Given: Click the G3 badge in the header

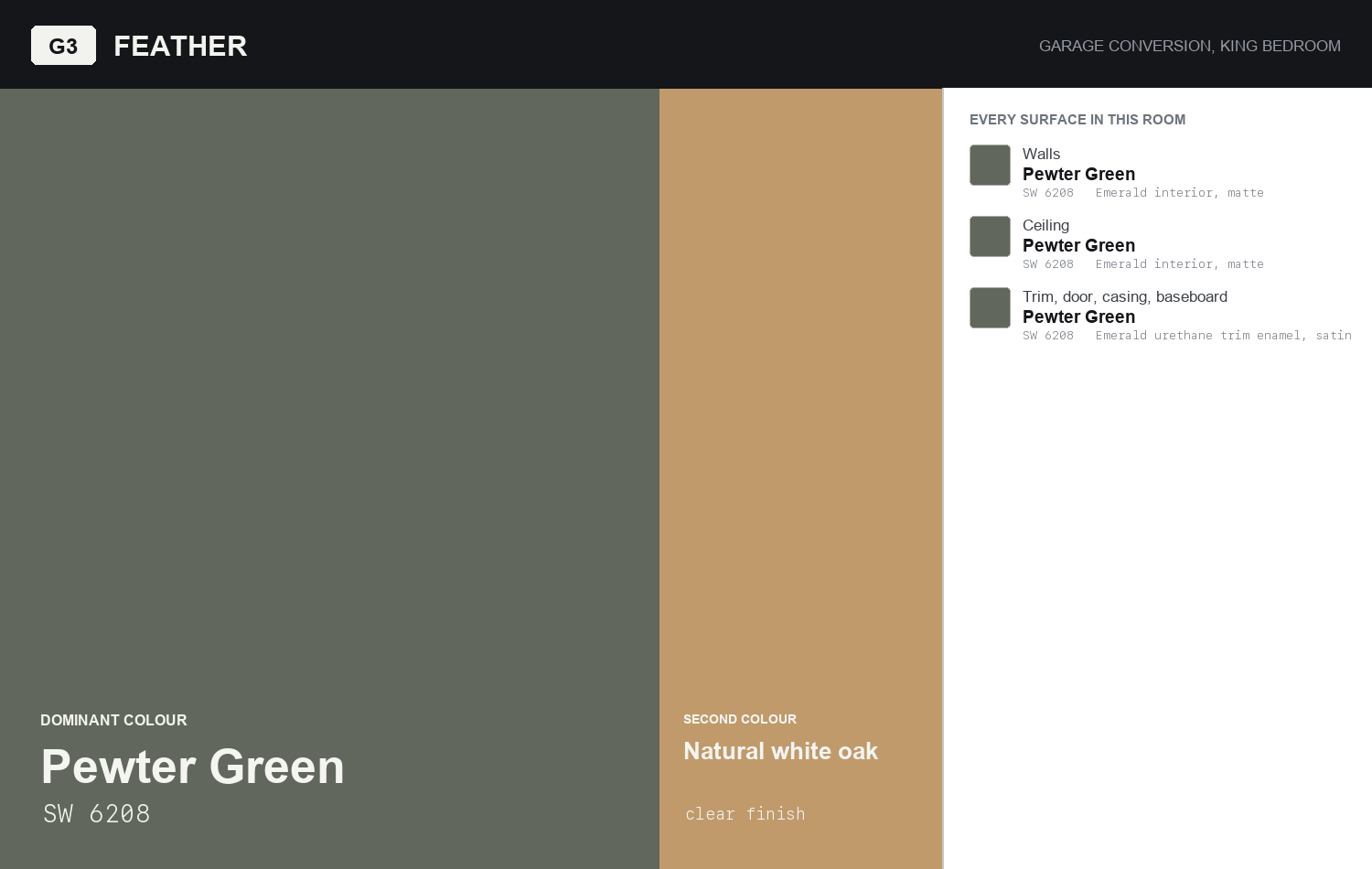Looking at the screenshot, I should pos(63,46).
